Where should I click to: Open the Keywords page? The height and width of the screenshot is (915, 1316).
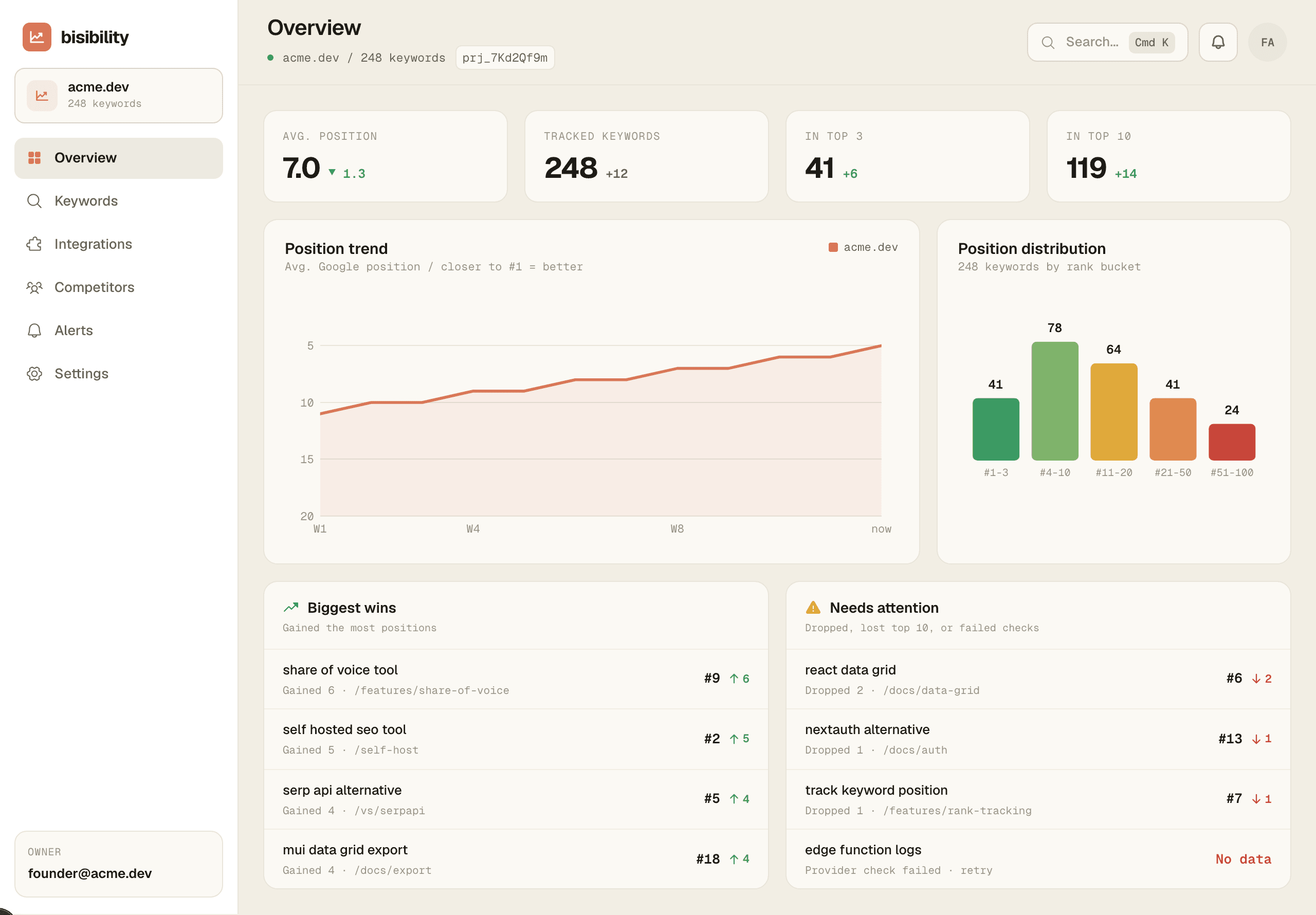point(119,201)
